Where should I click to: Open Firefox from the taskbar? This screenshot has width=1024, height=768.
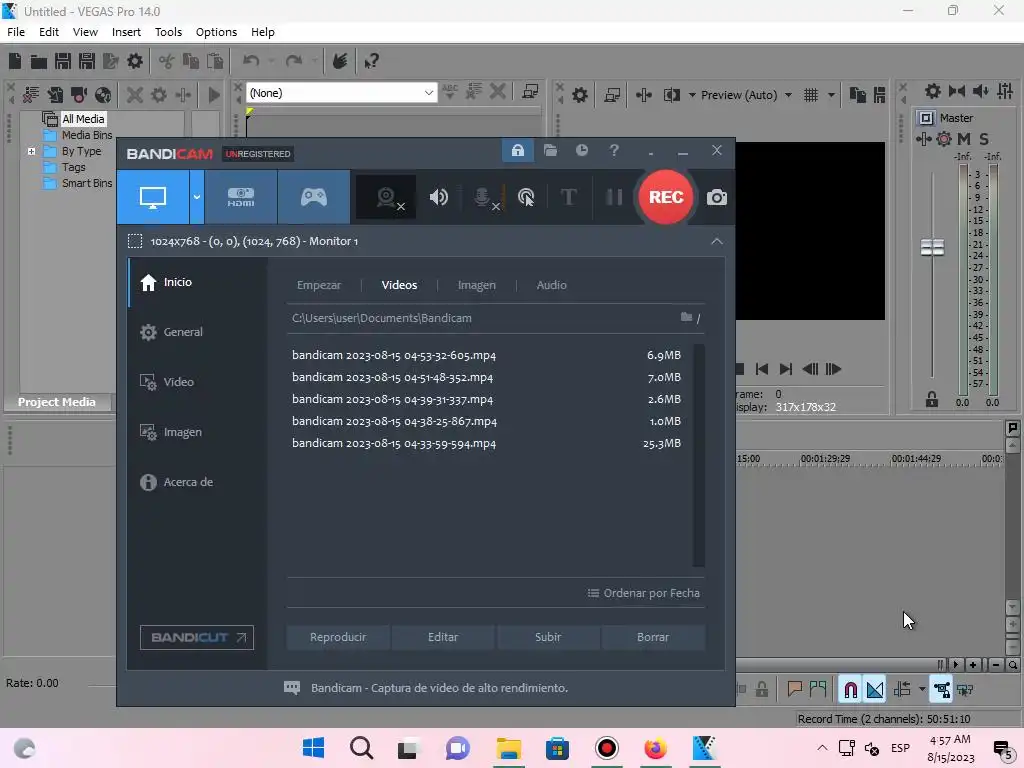[655, 748]
